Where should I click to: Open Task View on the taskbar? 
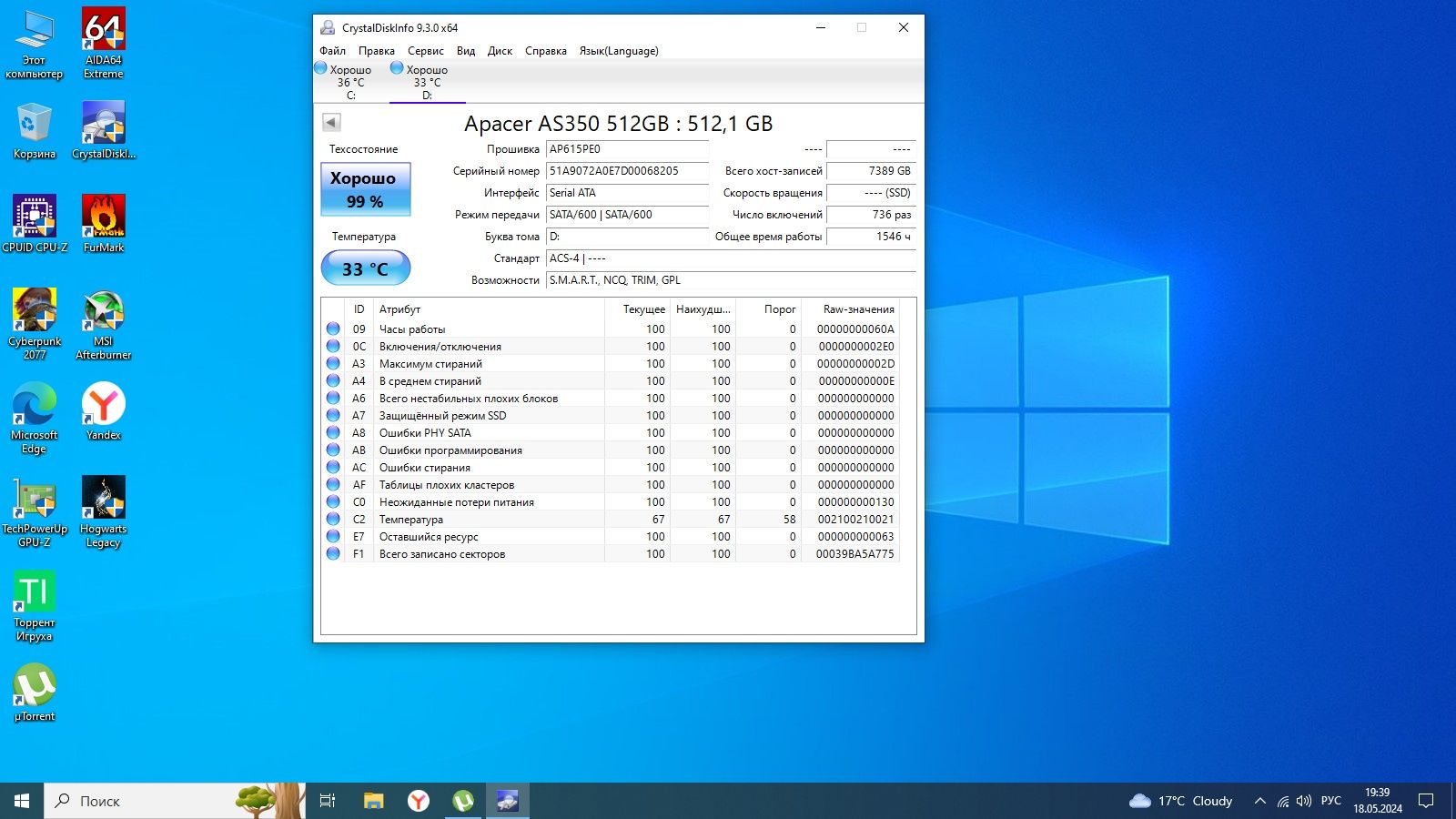click(328, 801)
